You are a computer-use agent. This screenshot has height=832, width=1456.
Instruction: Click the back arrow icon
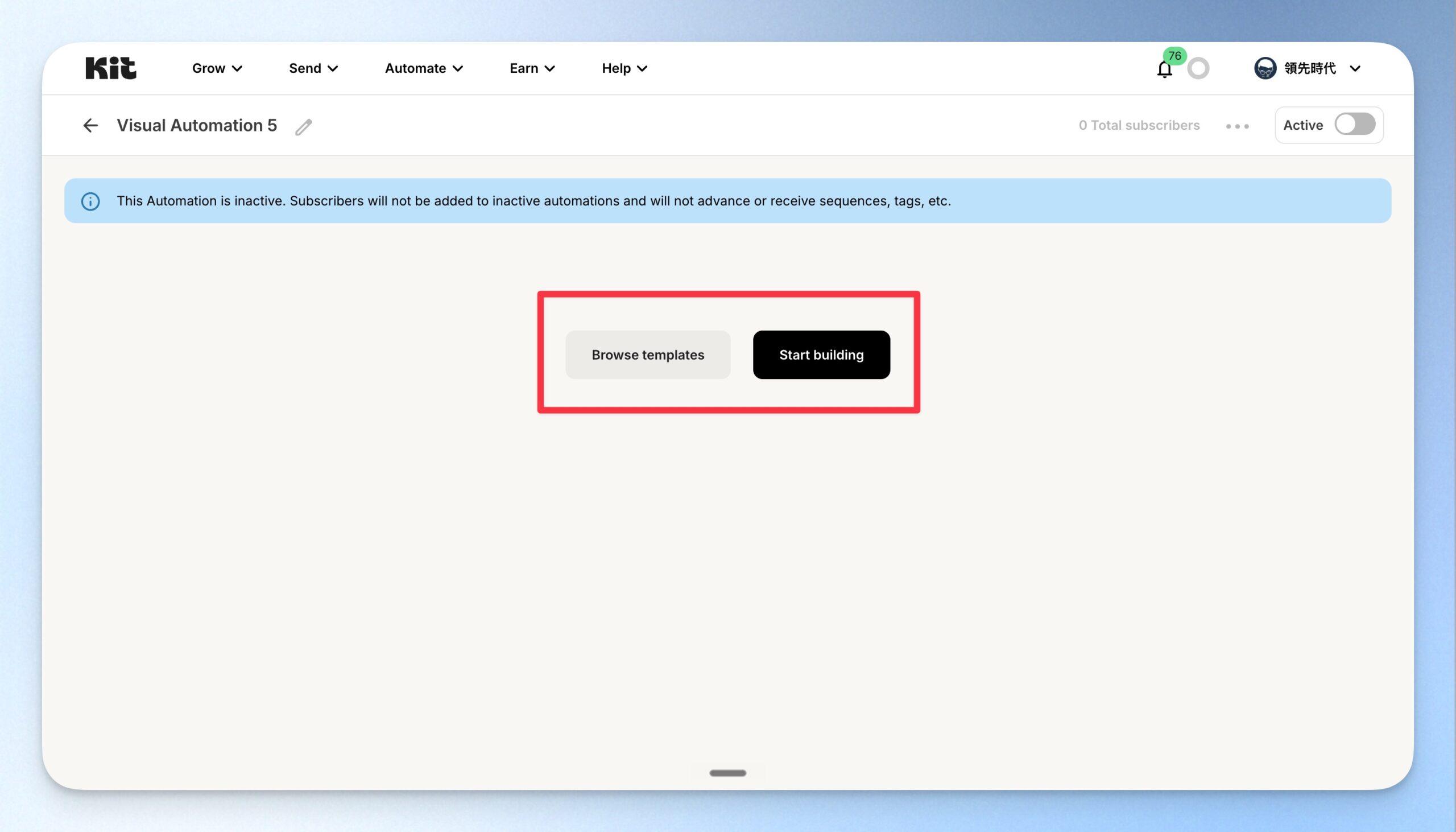click(90, 125)
